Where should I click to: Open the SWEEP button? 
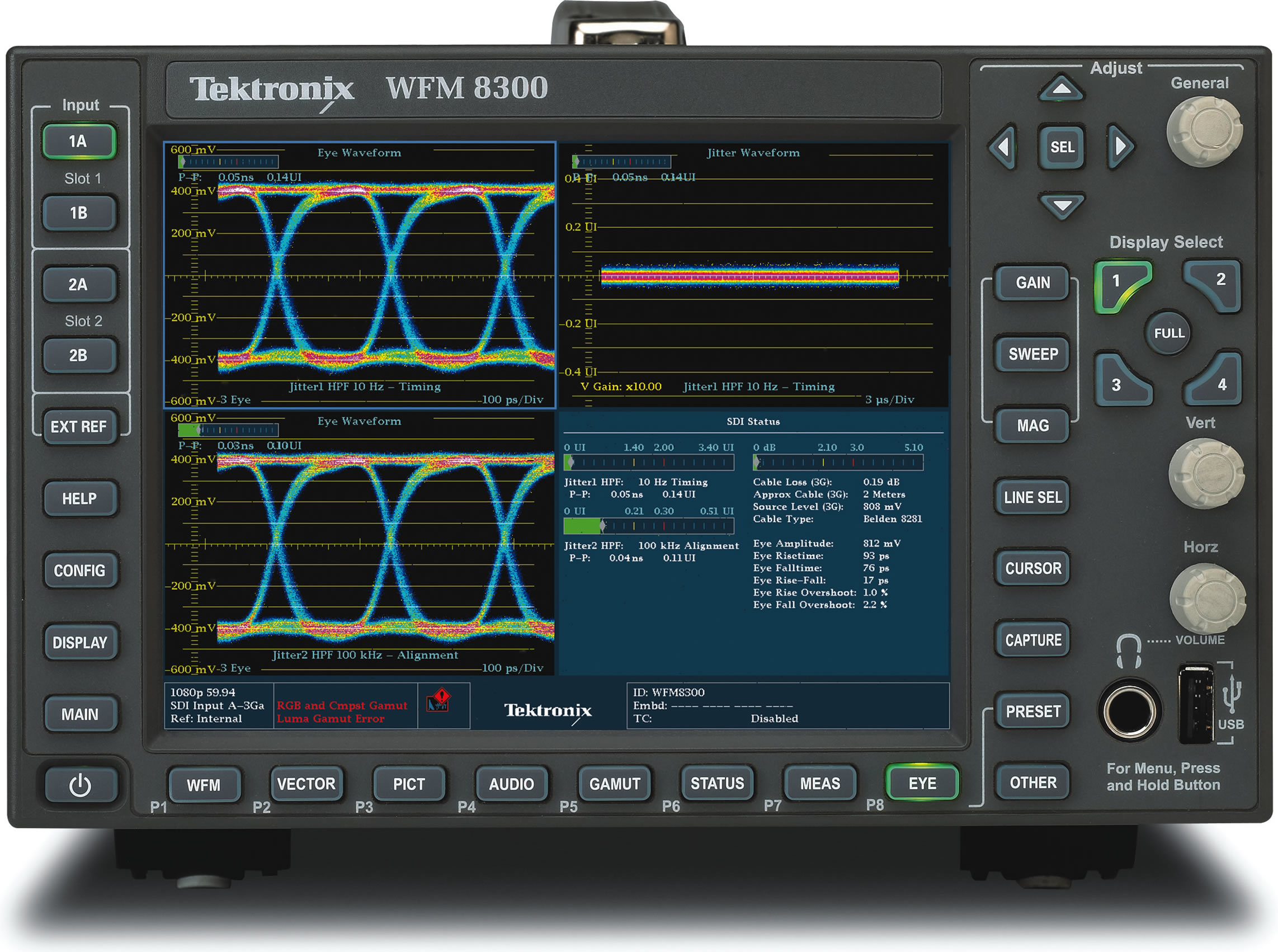[x=1032, y=354]
